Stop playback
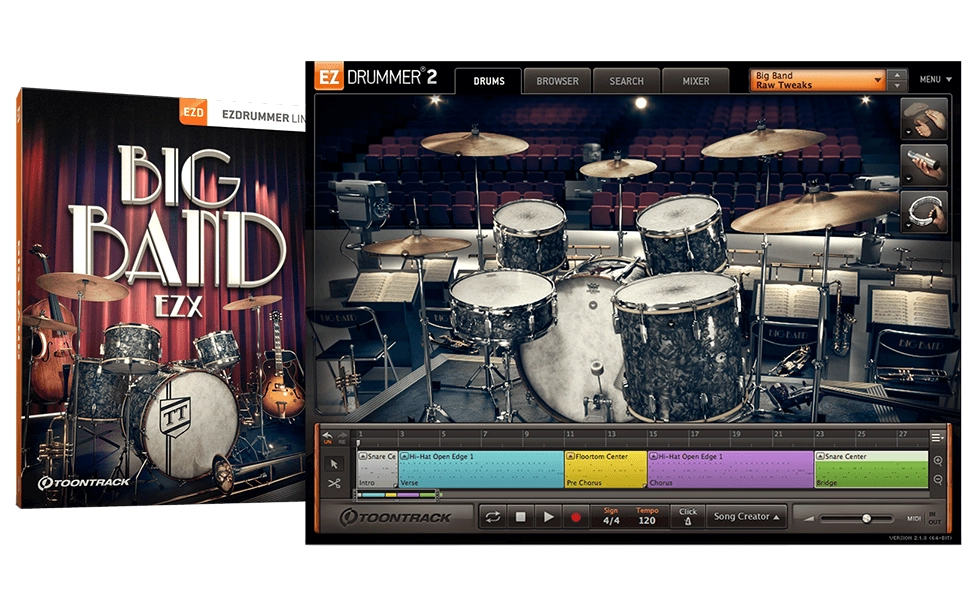The height and width of the screenshot is (600, 980). point(520,517)
